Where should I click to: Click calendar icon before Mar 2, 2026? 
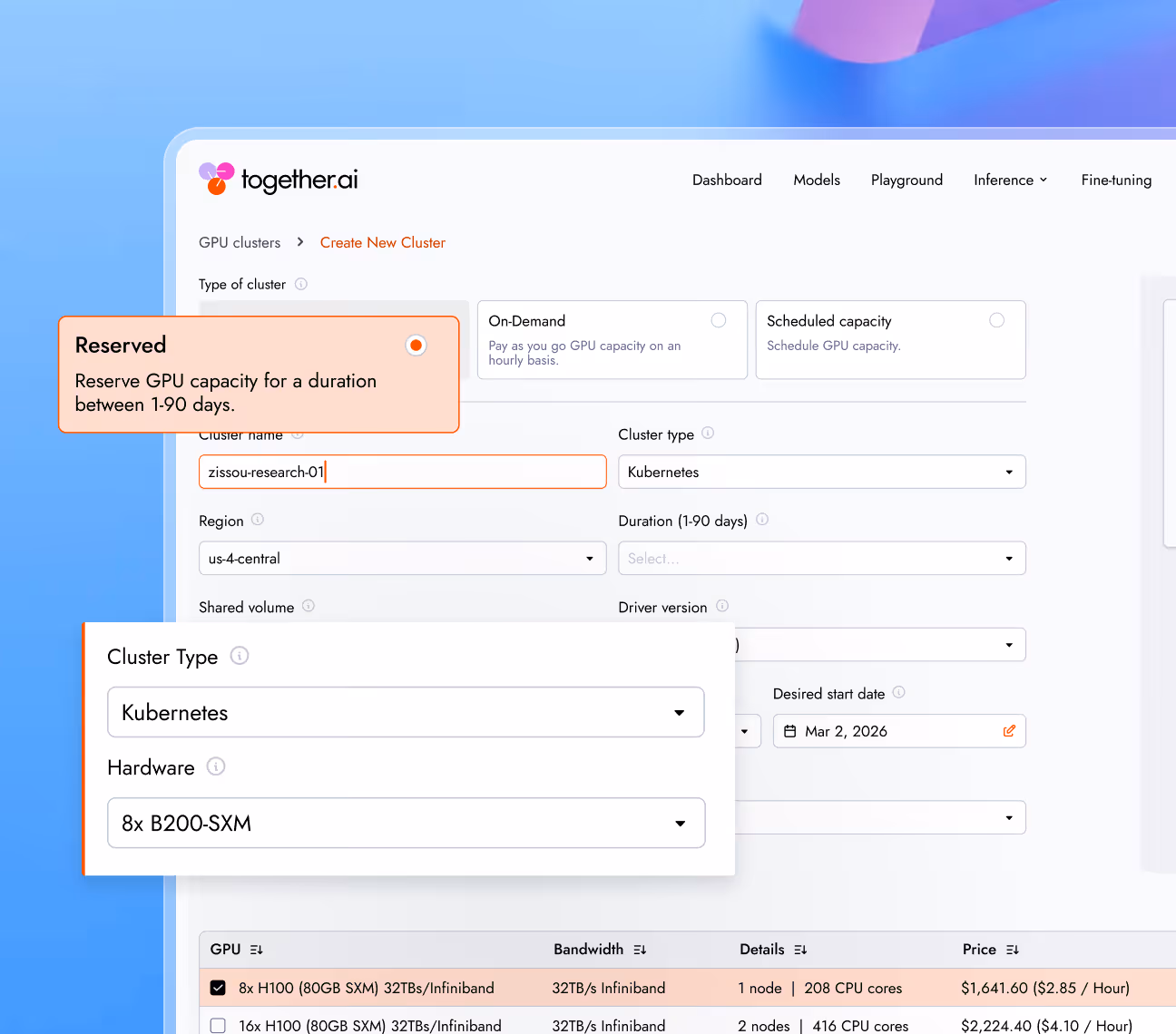point(790,731)
